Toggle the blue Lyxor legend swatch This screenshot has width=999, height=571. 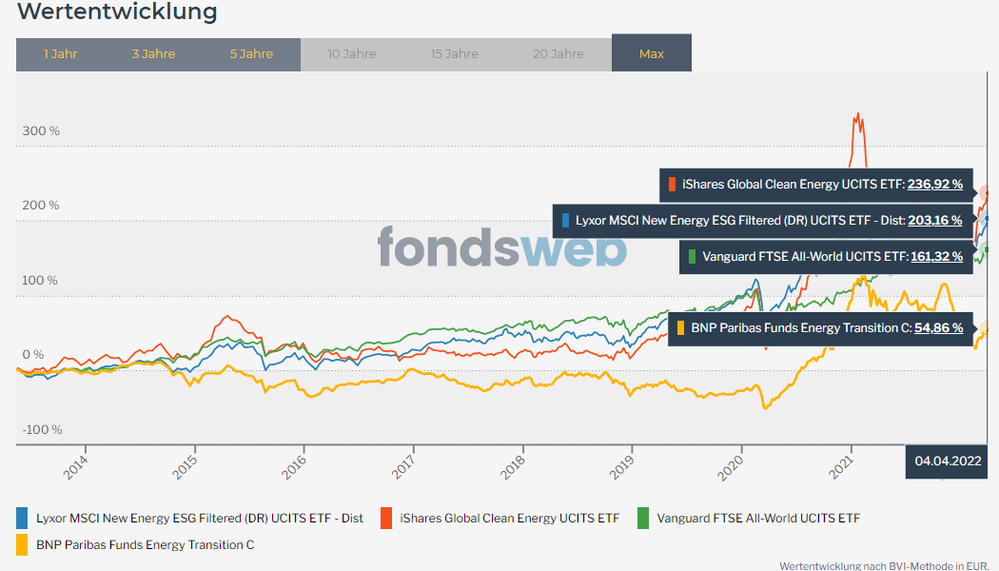22,518
